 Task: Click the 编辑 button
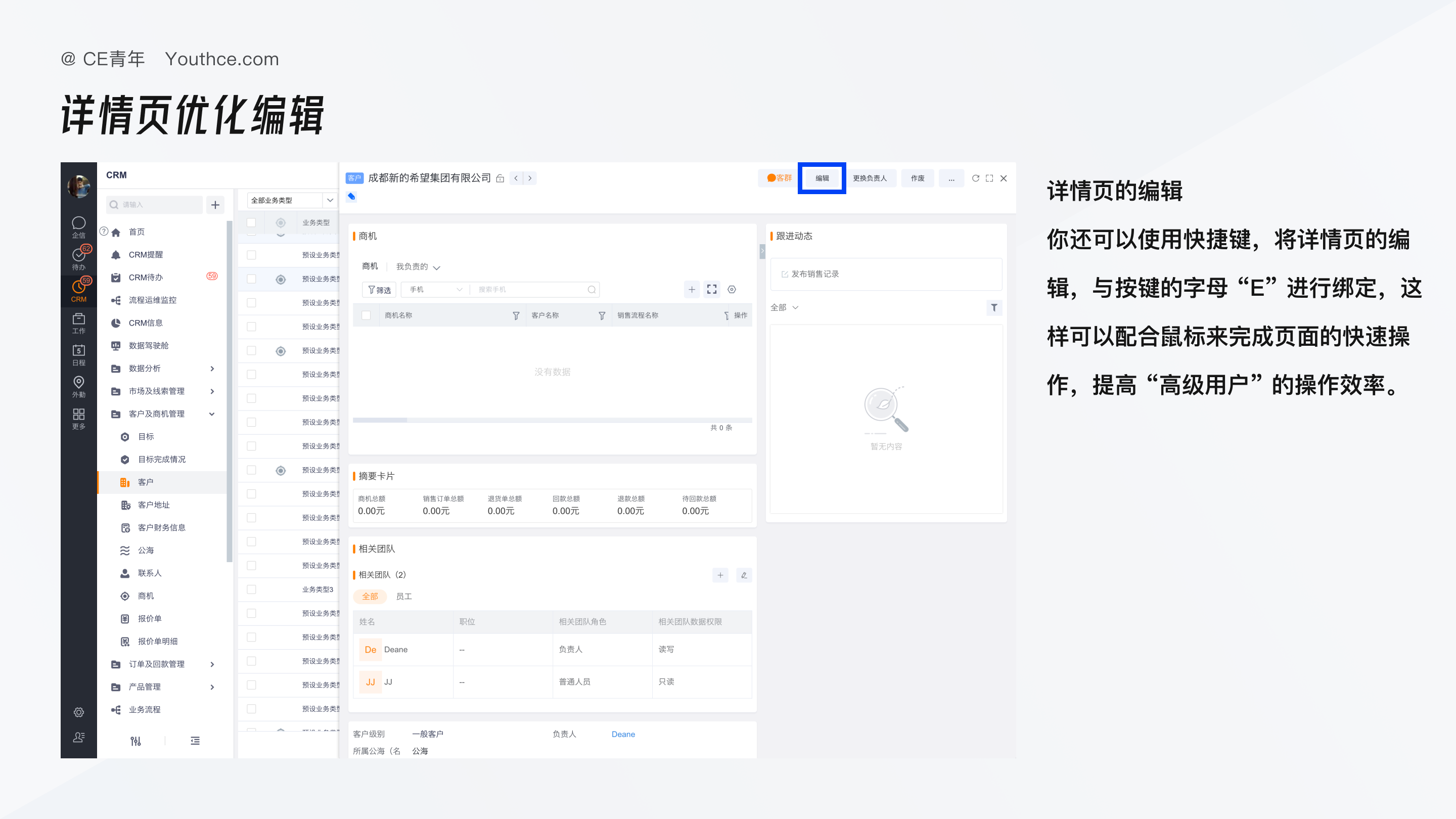pyautogui.click(x=822, y=178)
